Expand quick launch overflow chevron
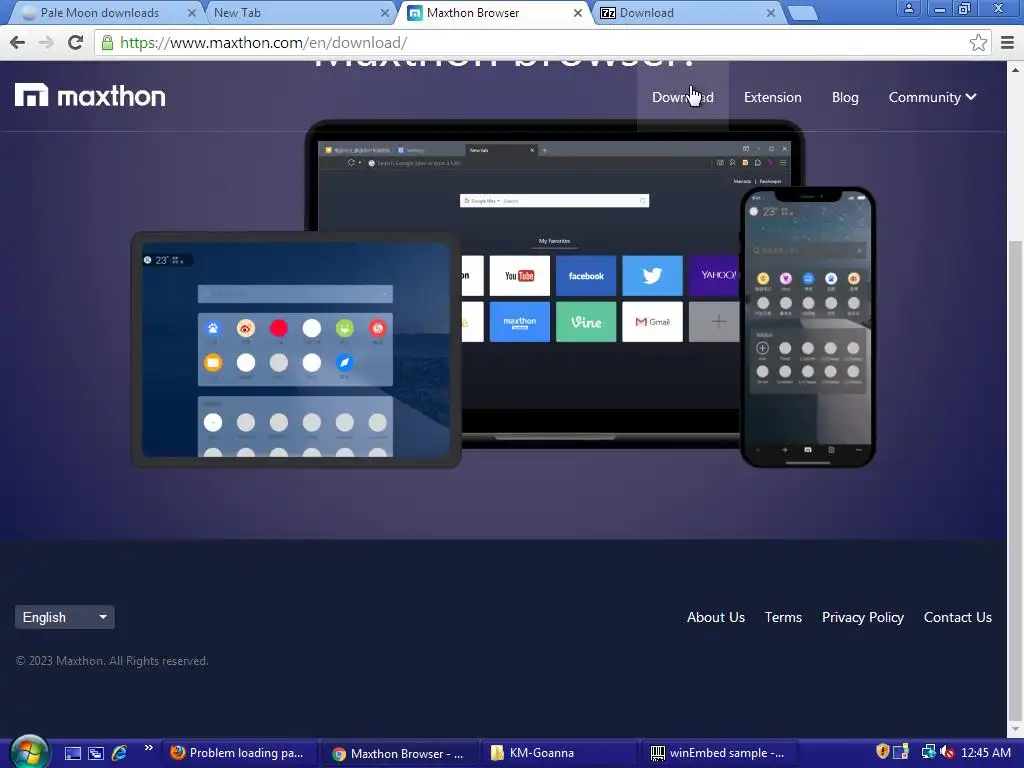The height and width of the screenshot is (768, 1024). [x=148, y=748]
